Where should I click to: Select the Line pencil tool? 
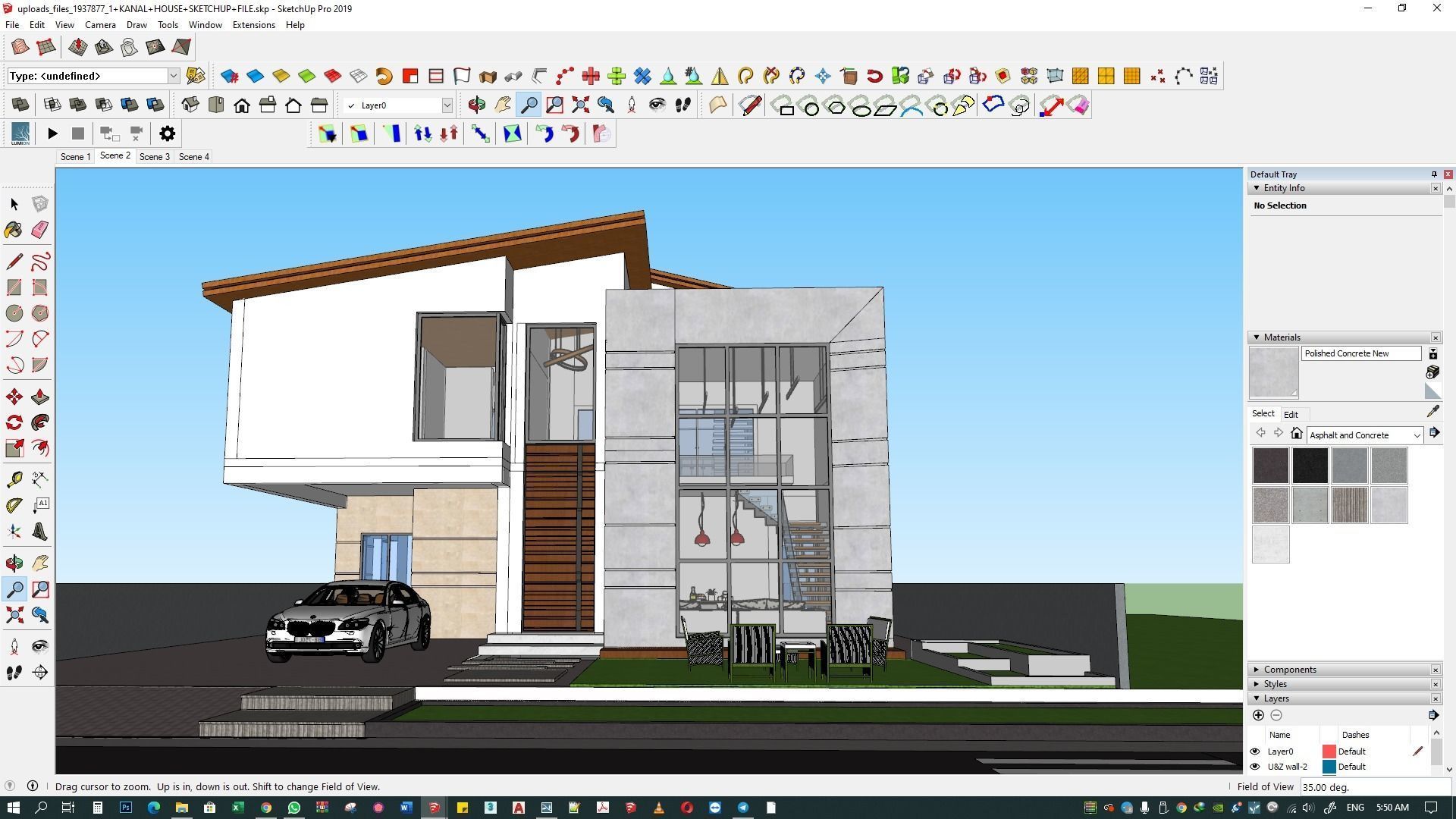(14, 262)
